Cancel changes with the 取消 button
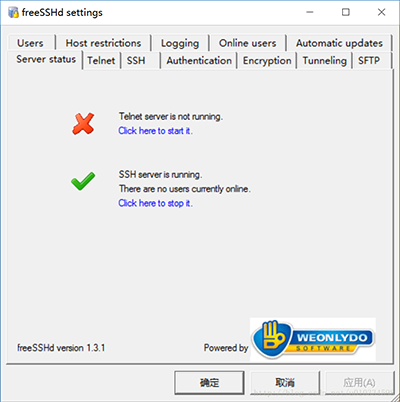400x402 pixels. tap(285, 383)
